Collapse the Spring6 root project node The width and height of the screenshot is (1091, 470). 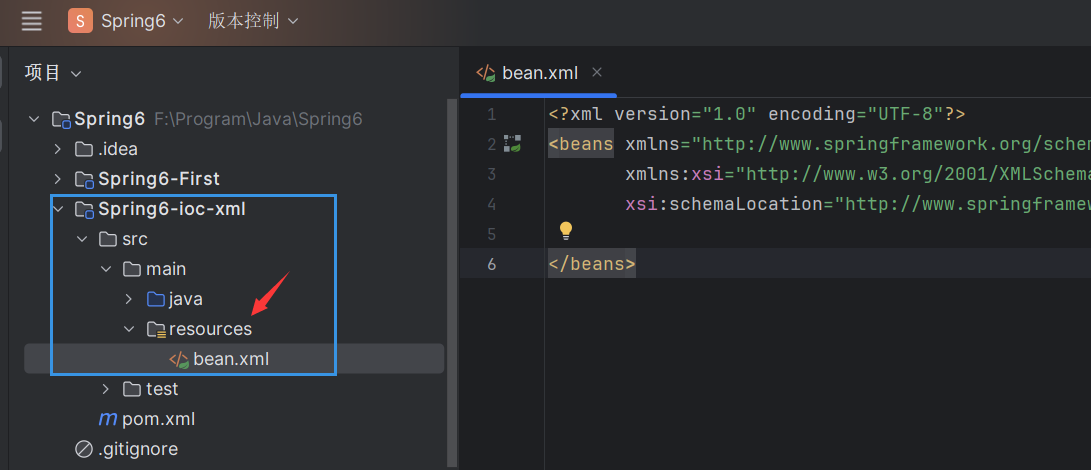34,120
